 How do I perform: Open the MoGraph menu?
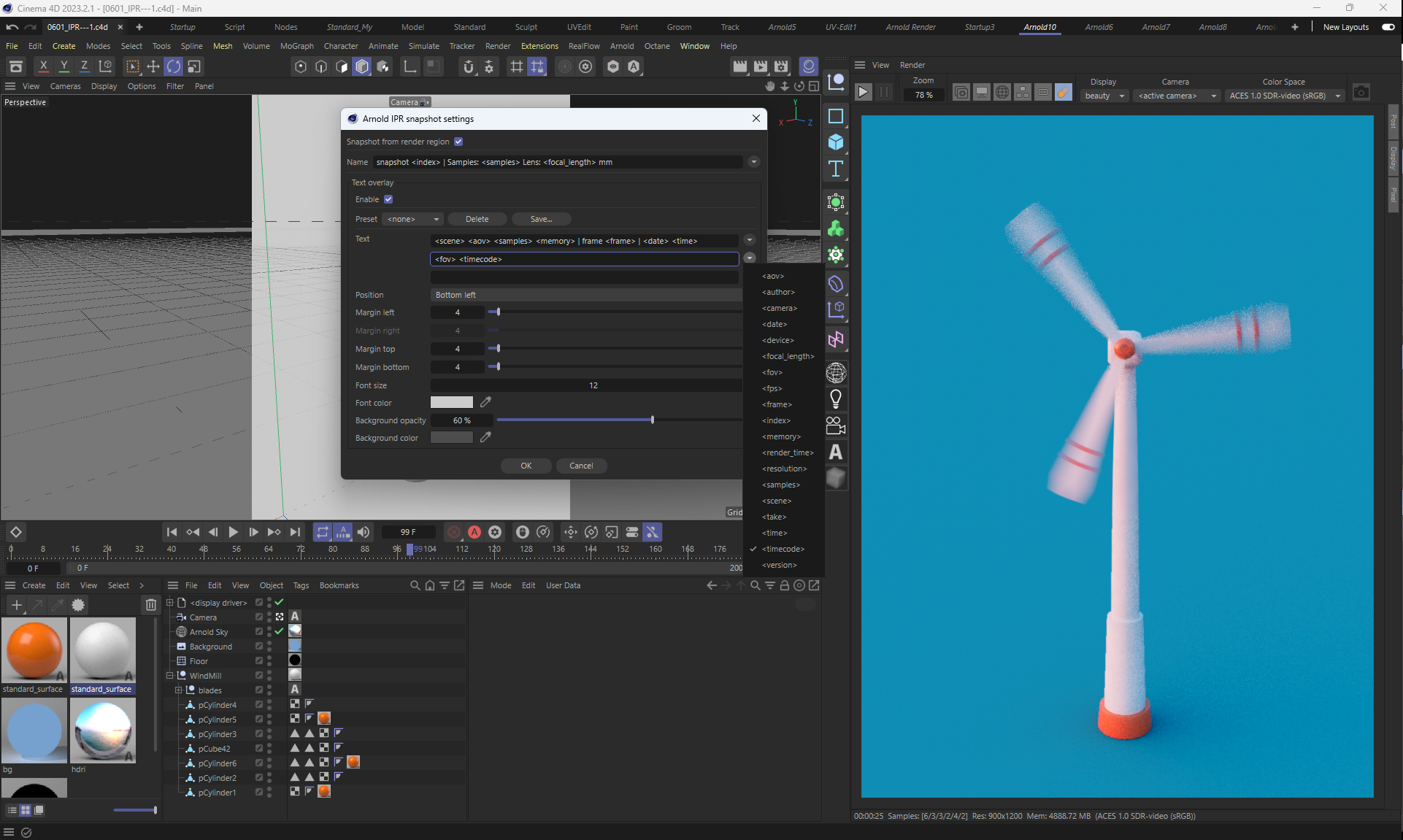coord(296,46)
